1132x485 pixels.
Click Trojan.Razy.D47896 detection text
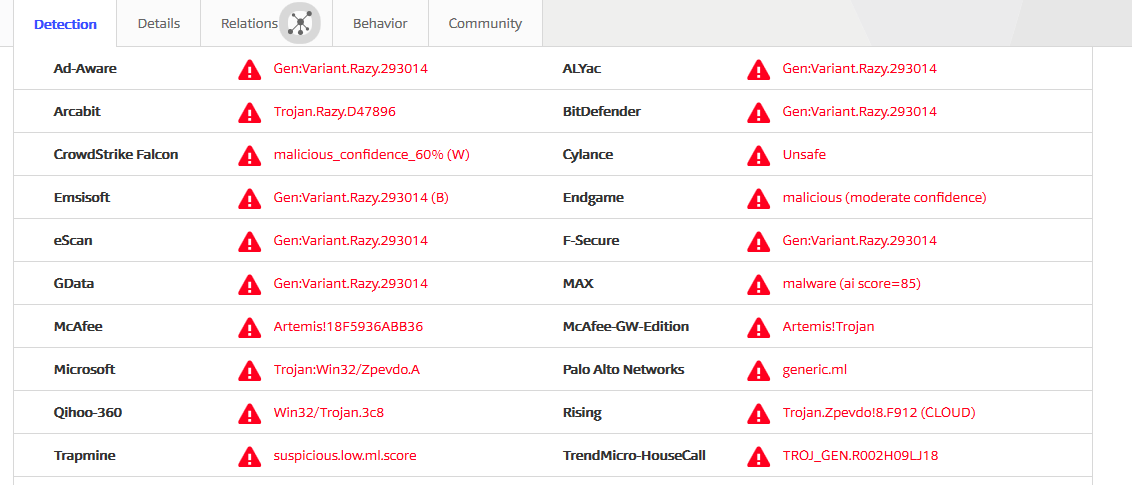pos(335,112)
